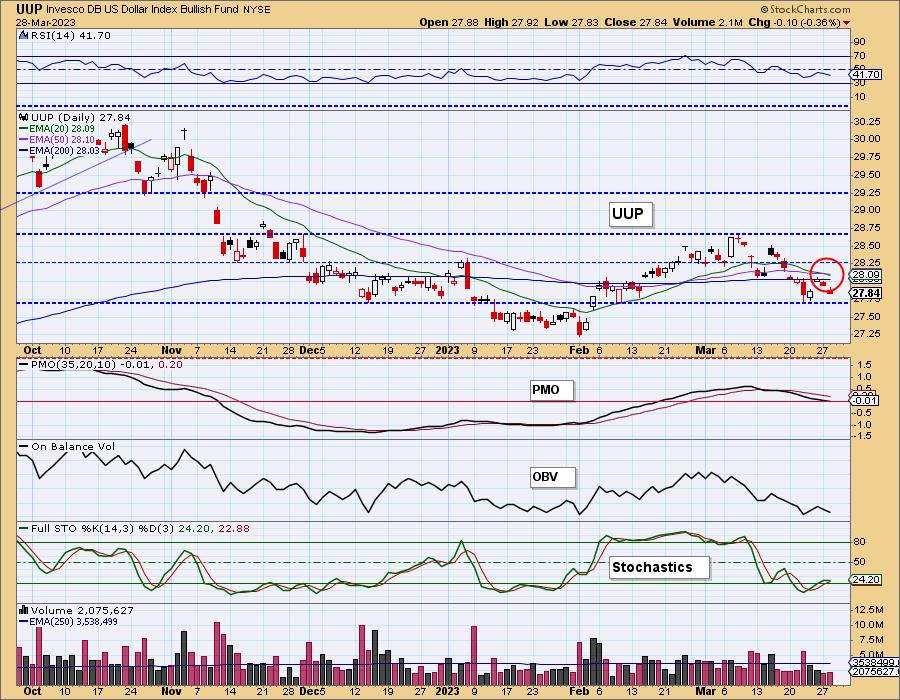Click the Low 27.83 value
The height and width of the screenshot is (700, 900).
[x=571, y=22]
